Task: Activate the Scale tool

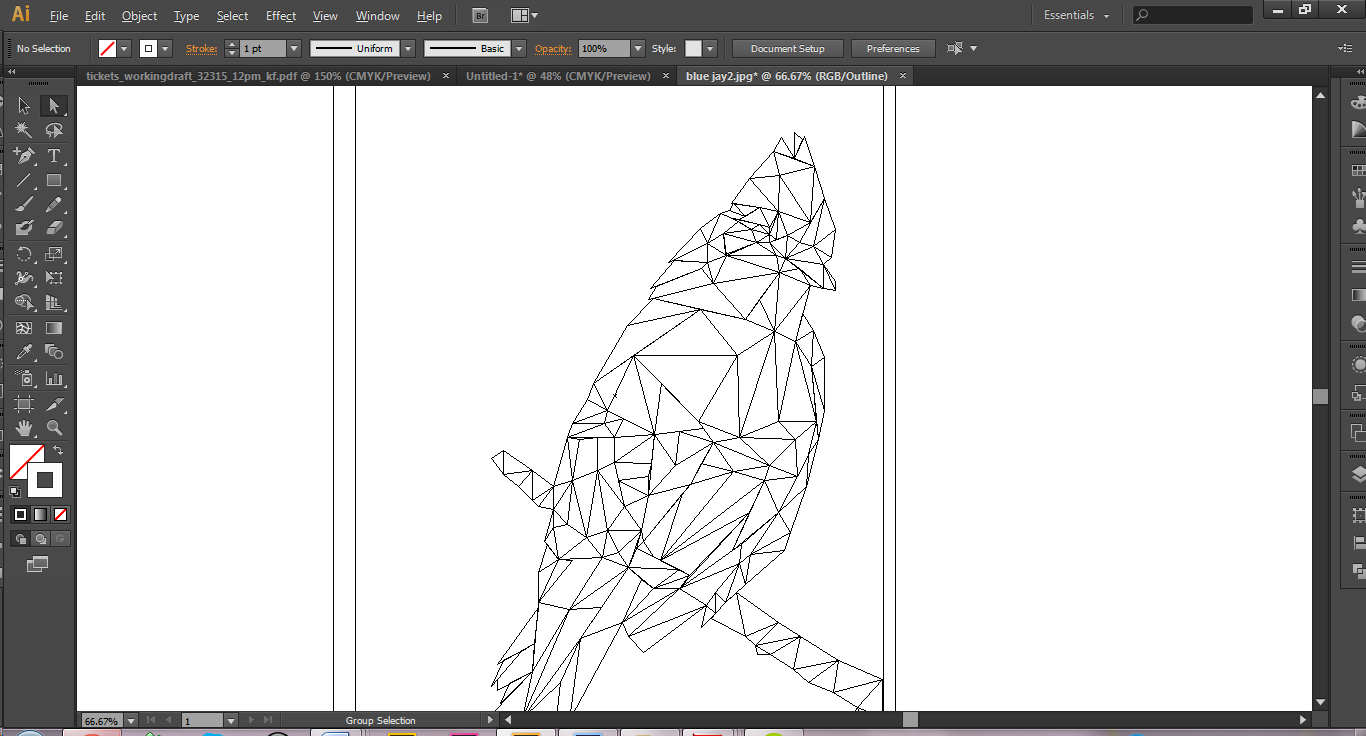Action: click(54, 254)
